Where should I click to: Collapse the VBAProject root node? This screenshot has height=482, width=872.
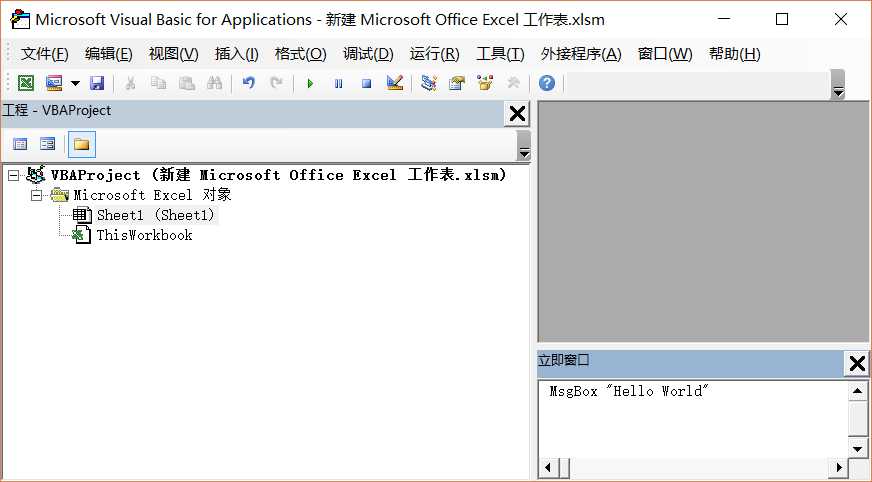click(x=13, y=176)
